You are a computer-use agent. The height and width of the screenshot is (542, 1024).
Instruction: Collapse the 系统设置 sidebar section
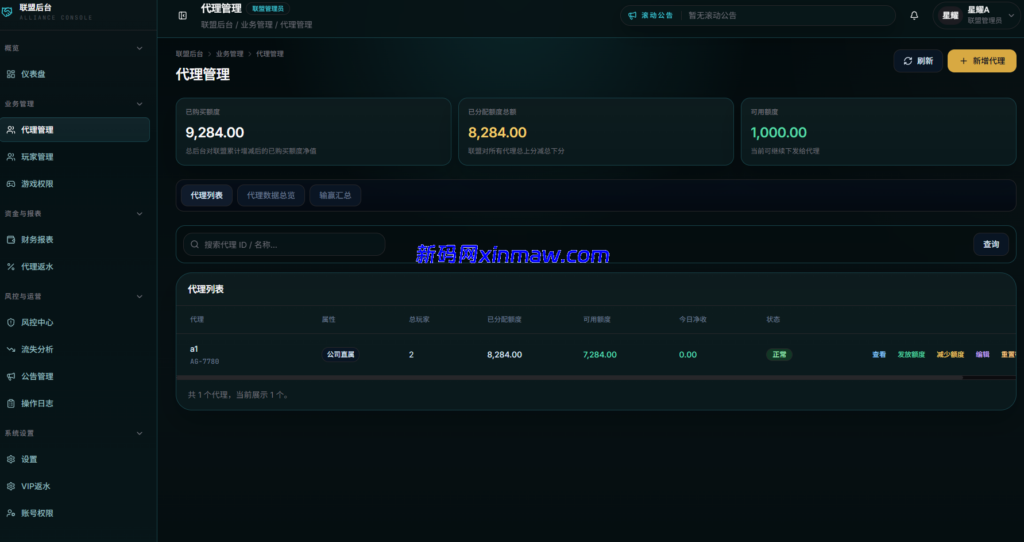[139, 433]
